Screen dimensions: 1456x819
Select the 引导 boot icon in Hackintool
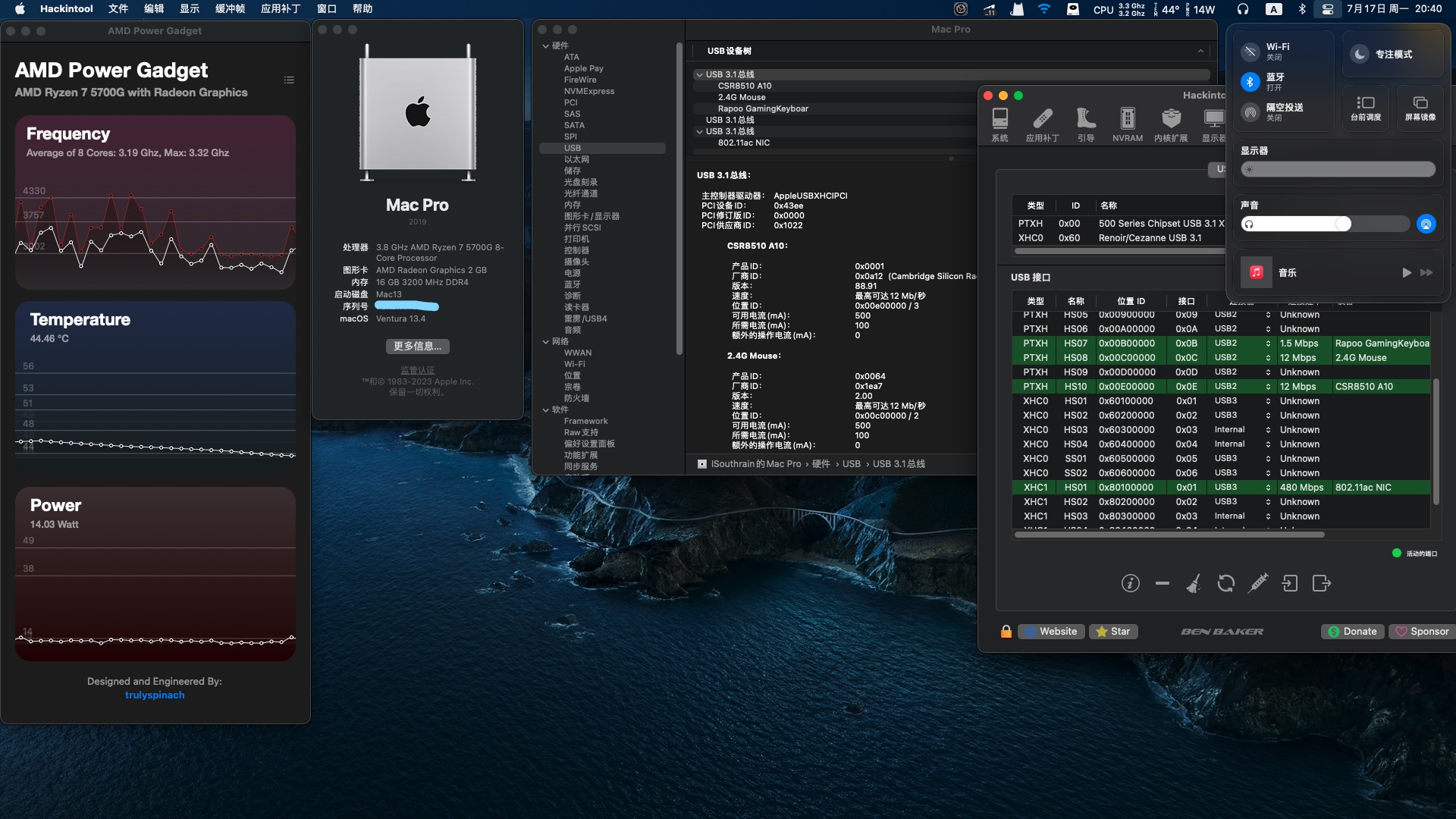pos(1086,124)
